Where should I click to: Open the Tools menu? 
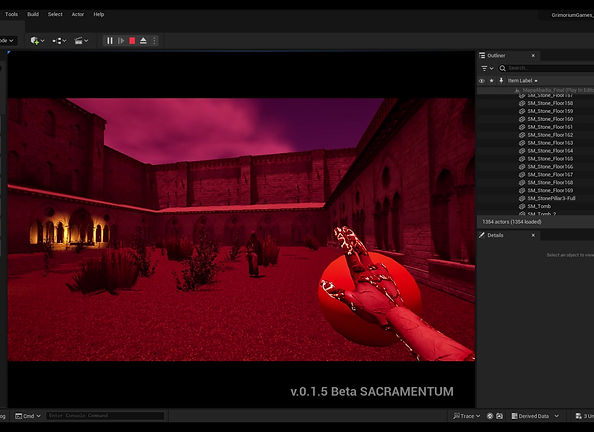tap(11, 14)
